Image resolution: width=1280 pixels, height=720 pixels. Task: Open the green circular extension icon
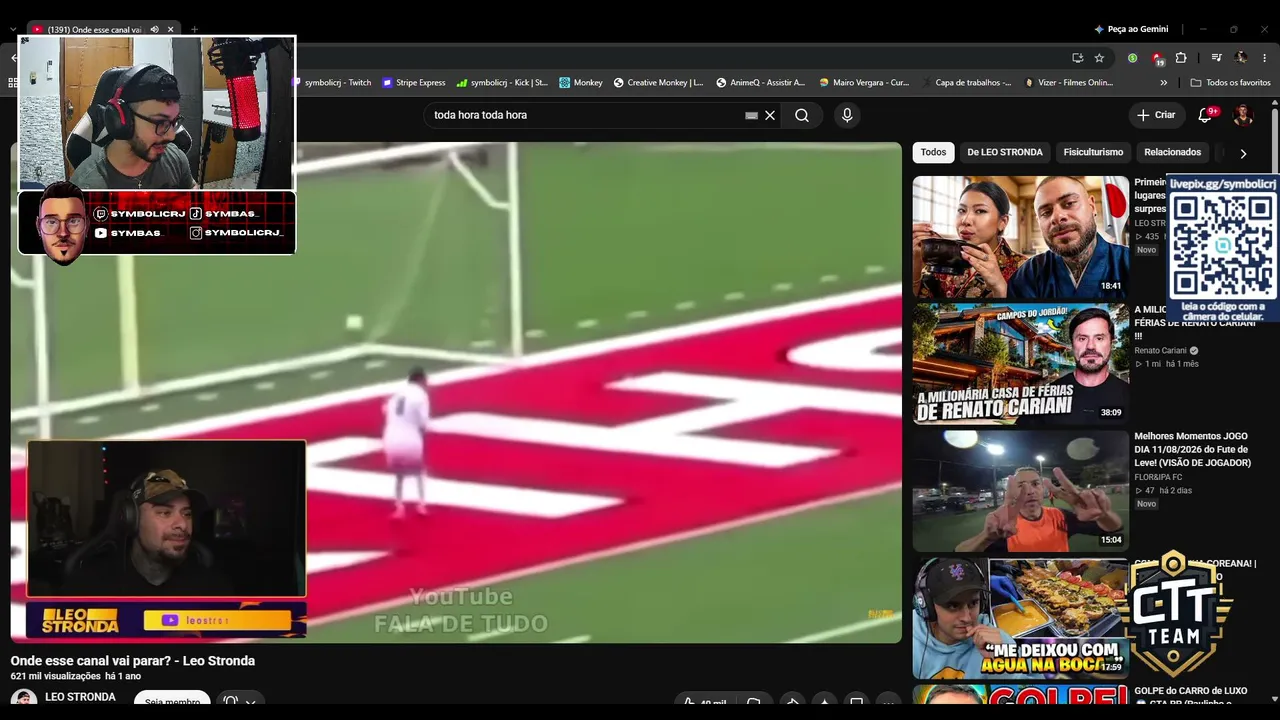click(1132, 58)
